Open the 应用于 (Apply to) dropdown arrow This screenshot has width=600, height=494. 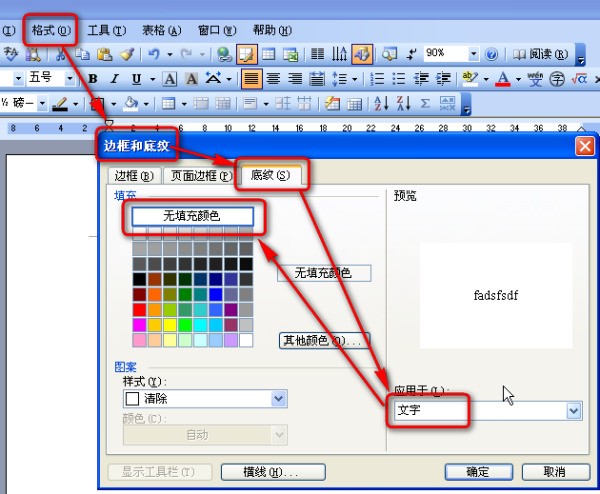click(574, 411)
